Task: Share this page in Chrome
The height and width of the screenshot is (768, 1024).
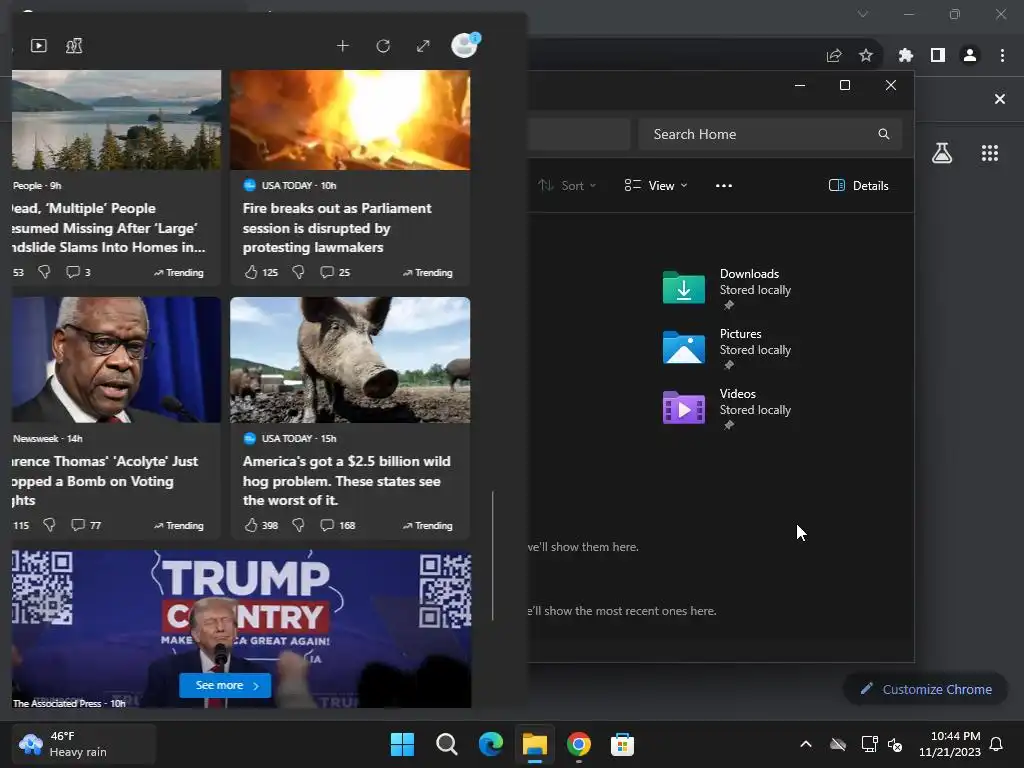Action: 834,56
